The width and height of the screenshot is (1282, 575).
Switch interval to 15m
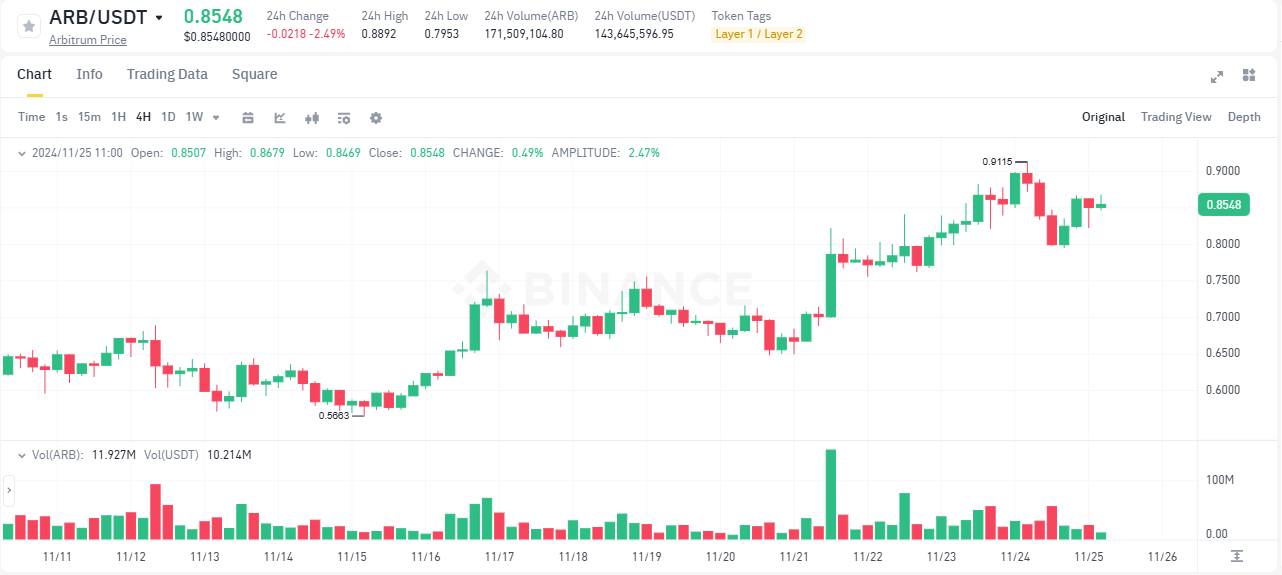[89, 117]
